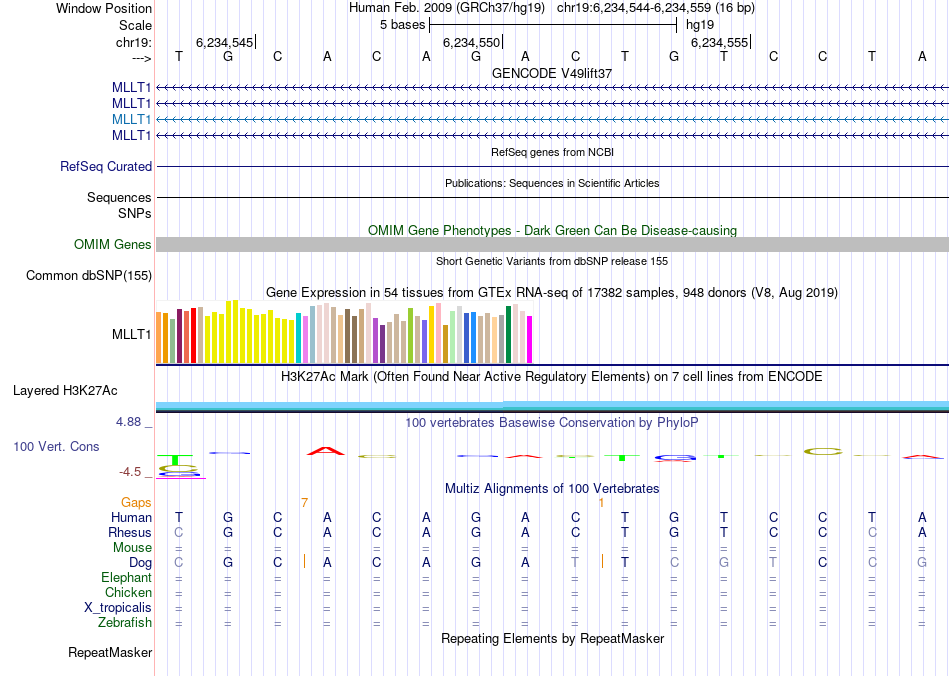
Task: Click the chr19:6,234,544-6,234,559 (16 bp) position text
Action: click(x=656, y=8)
